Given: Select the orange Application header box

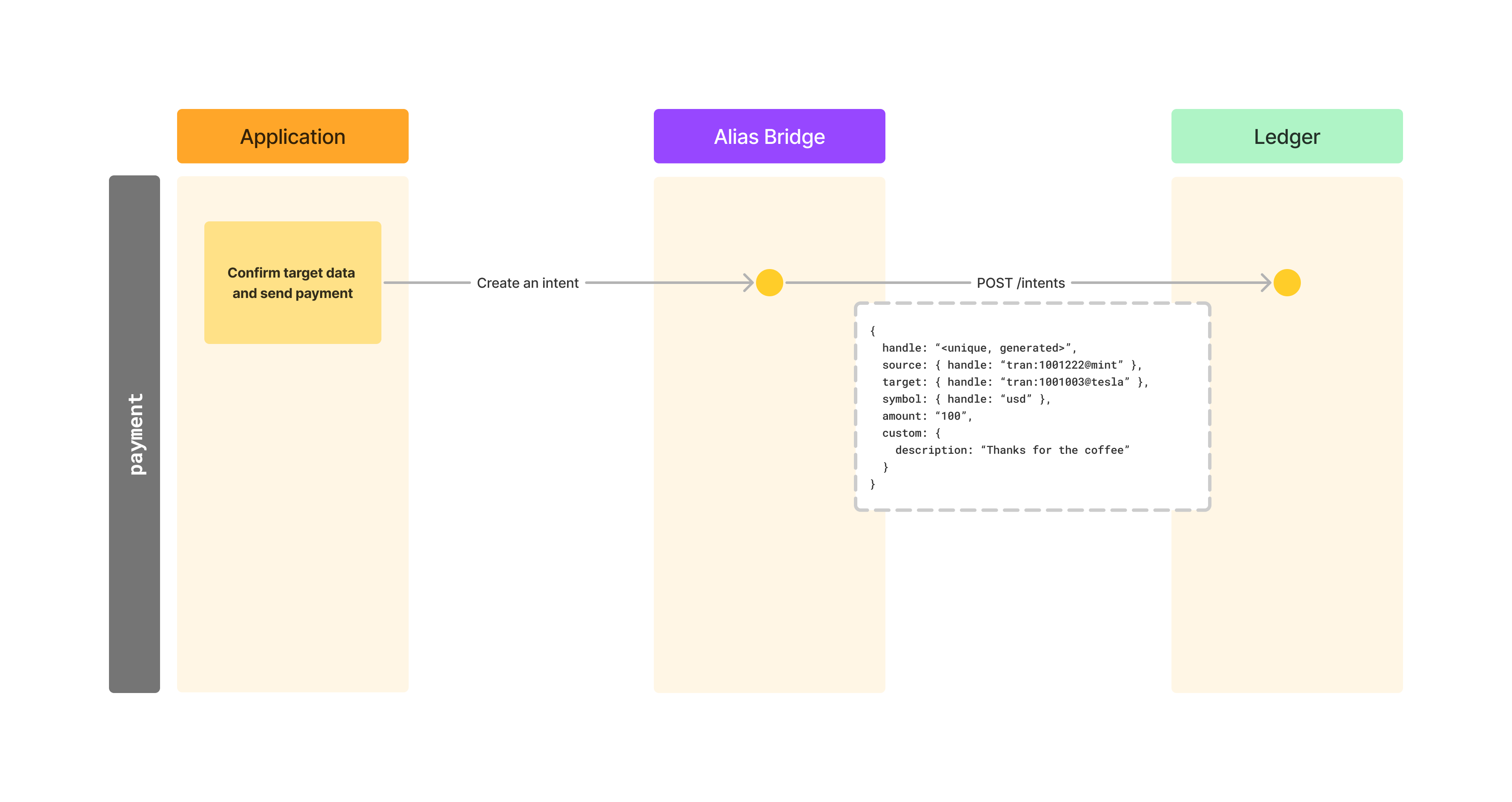Looking at the screenshot, I should pyautogui.click(x=292, y=136).
